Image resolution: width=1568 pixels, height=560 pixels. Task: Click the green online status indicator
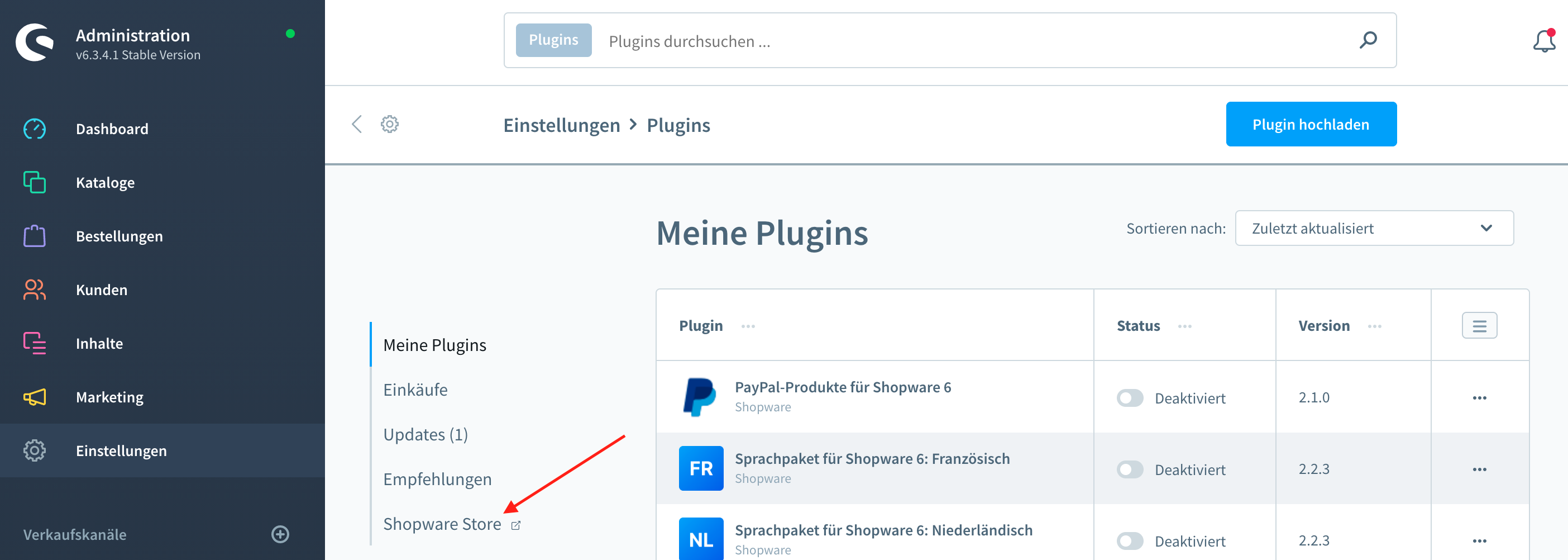pyautogui.click(x=290, y=34)
